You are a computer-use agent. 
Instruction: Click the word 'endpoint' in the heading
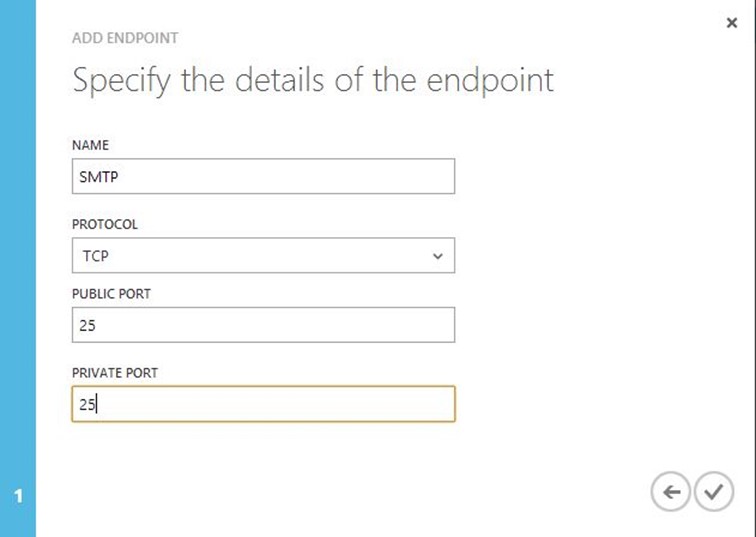482,81
